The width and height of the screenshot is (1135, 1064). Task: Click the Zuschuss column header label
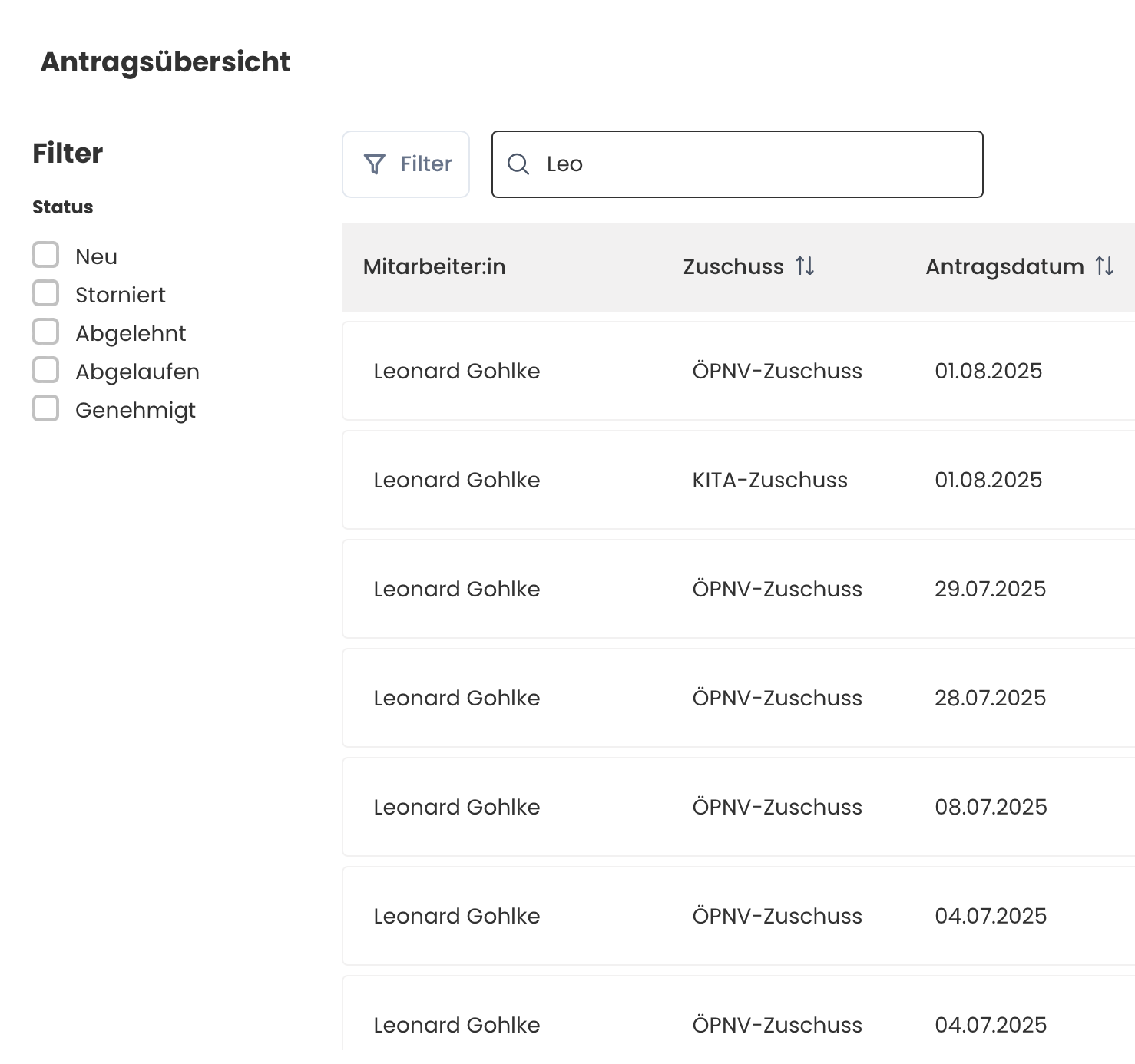pyautogui.click(x=733, y=267)
